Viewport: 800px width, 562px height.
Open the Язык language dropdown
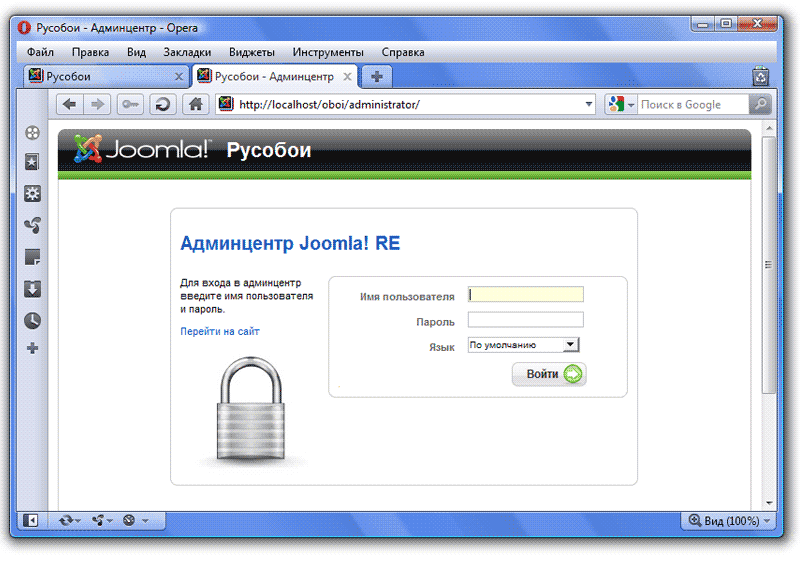coord(523,345)
